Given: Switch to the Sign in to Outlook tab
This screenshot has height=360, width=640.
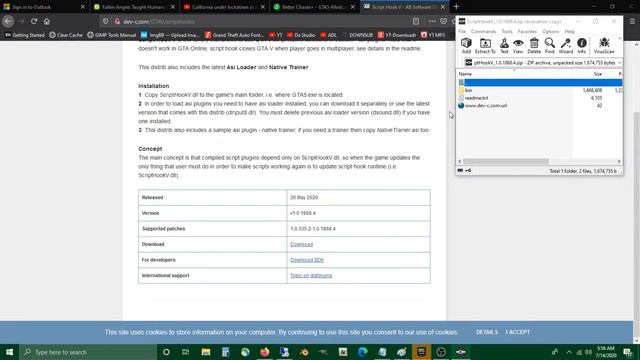Looking at the screenshot, I should pyautogui.click(x=40, y=7).
